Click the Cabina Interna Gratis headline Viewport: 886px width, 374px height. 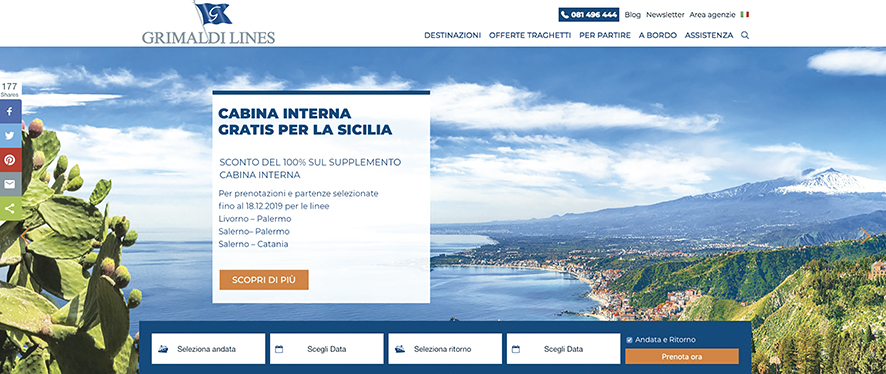coord(305,121)
